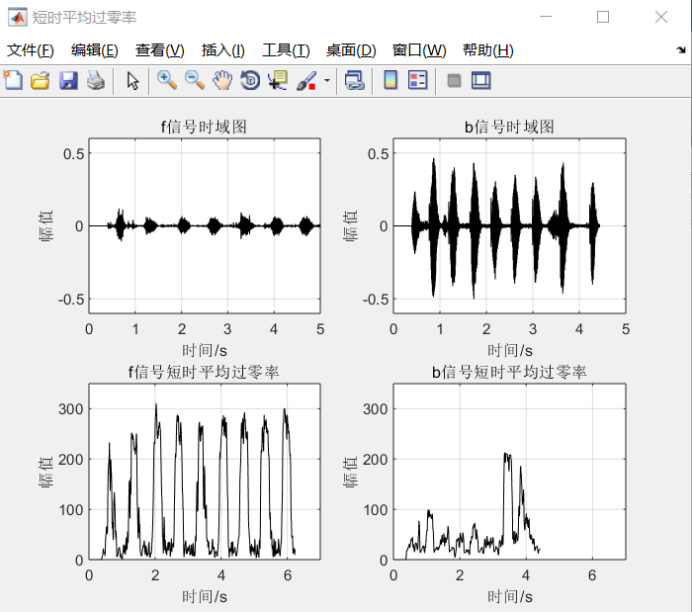Click inside the b signal time-domain plot
This screenshot has width=692, height=612.
click(510, 226)
